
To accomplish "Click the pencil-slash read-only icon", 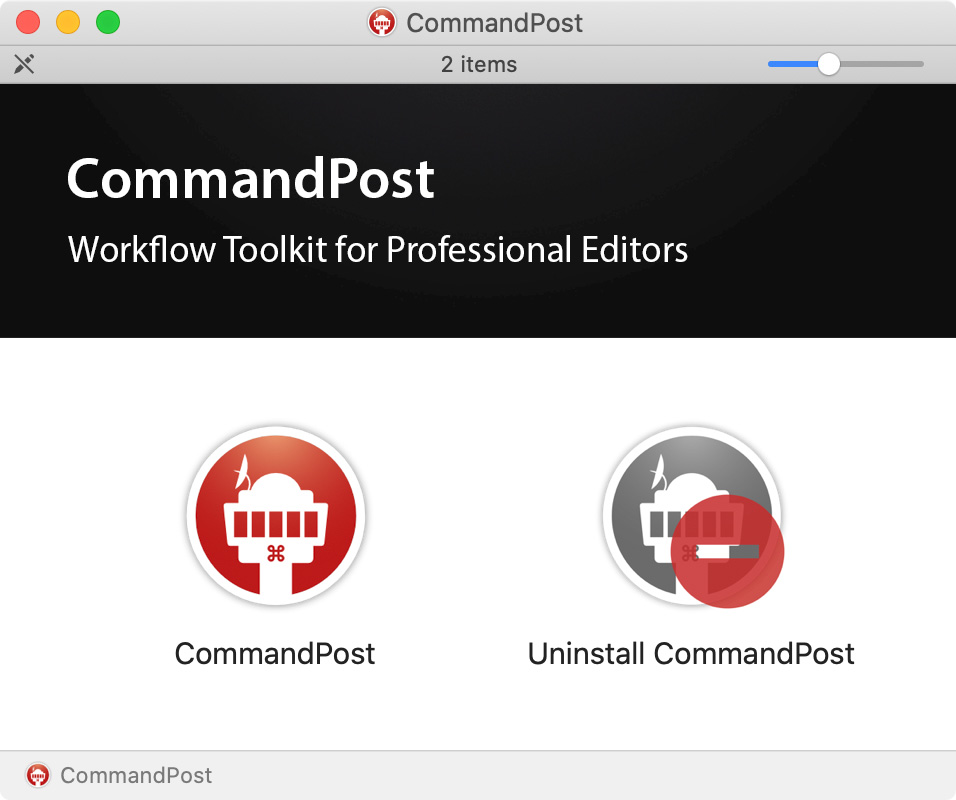I will 24,64.
